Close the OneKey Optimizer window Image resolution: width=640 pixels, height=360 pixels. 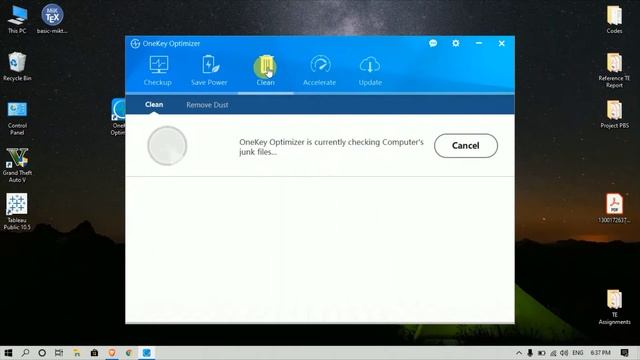[502, 43]
